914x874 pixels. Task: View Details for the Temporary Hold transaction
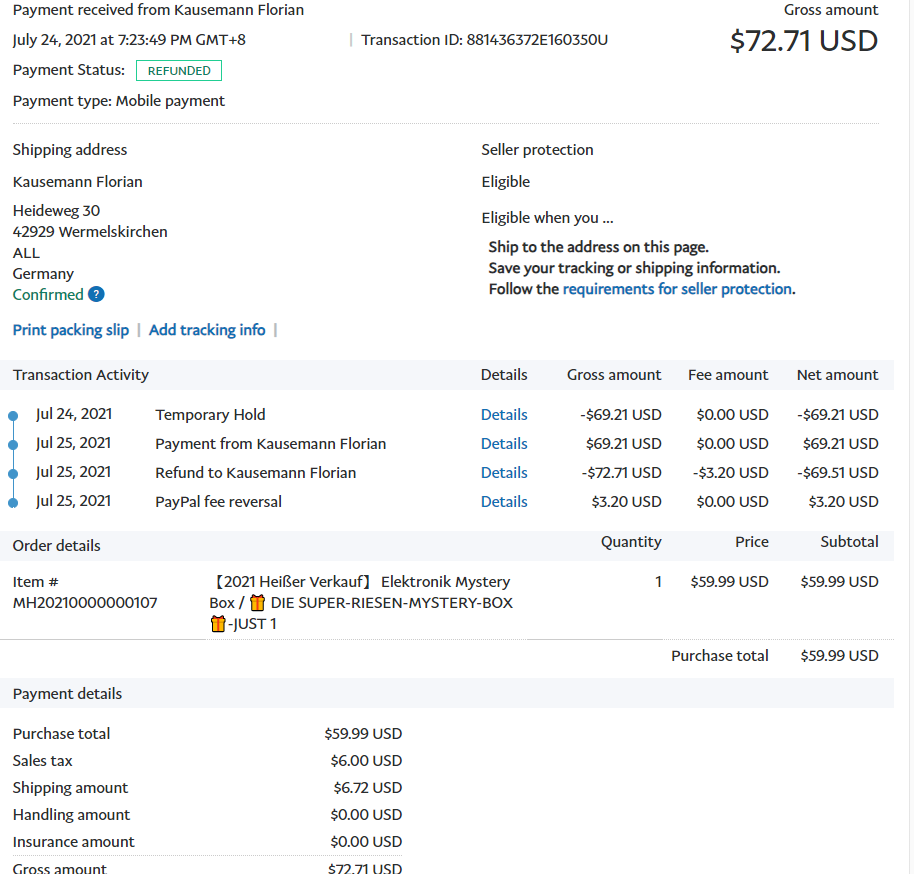tap(504, 415)
